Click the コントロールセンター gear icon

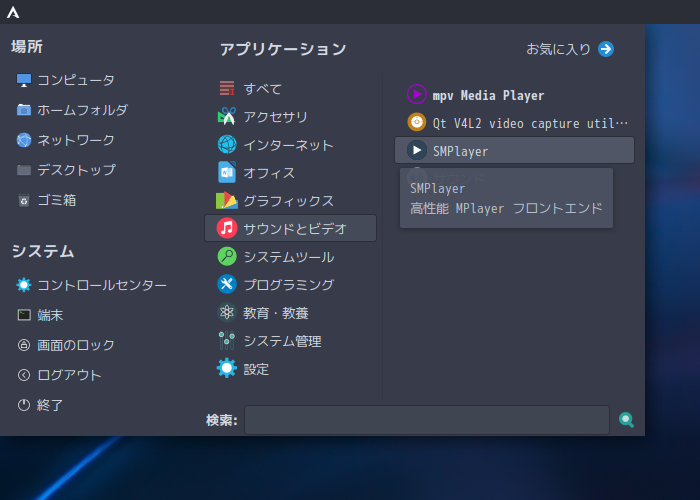pyautogui.click(x=24, y=285)
